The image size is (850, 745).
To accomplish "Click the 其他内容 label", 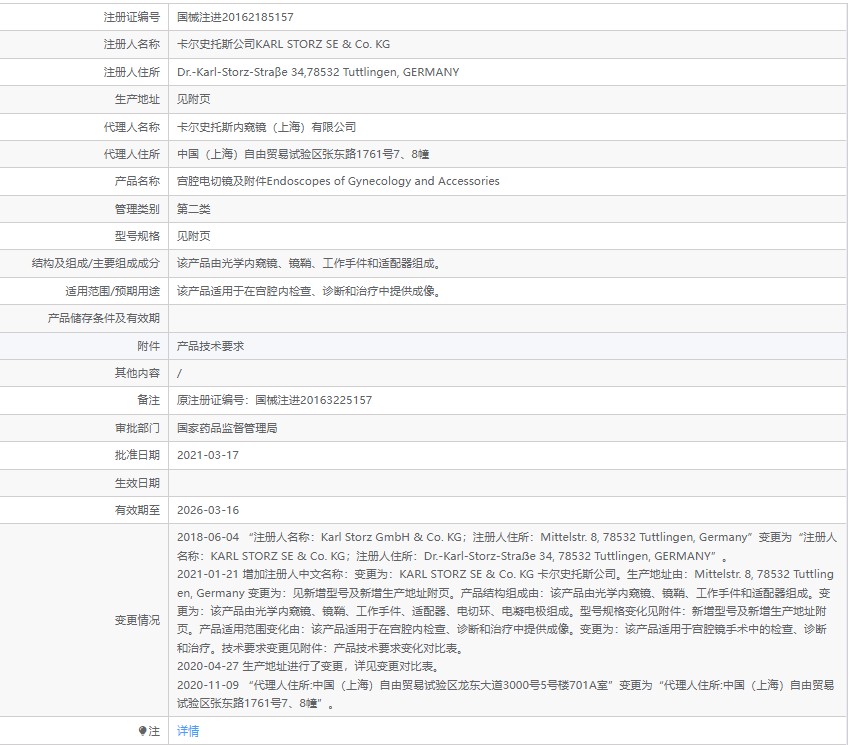I will click(x=137, y=373).
